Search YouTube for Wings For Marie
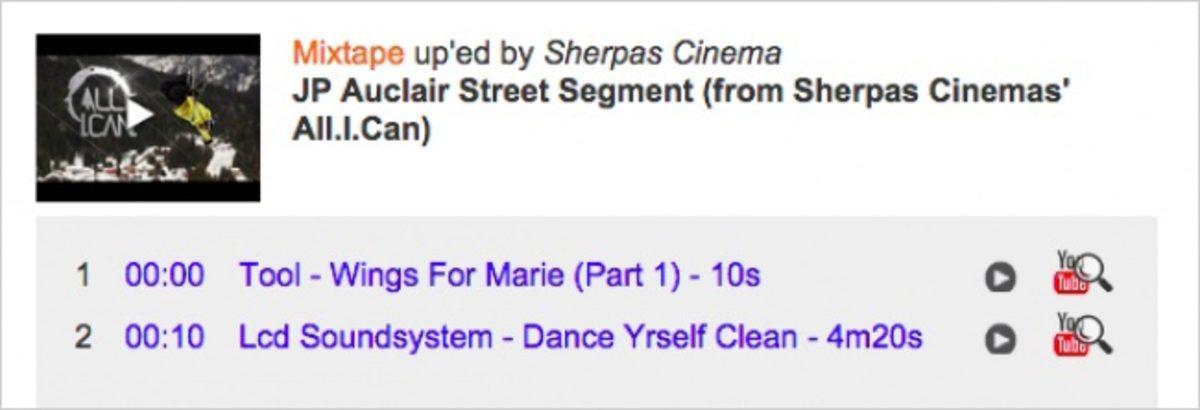The image size is (1200, 410). [x=1084, y=273]
